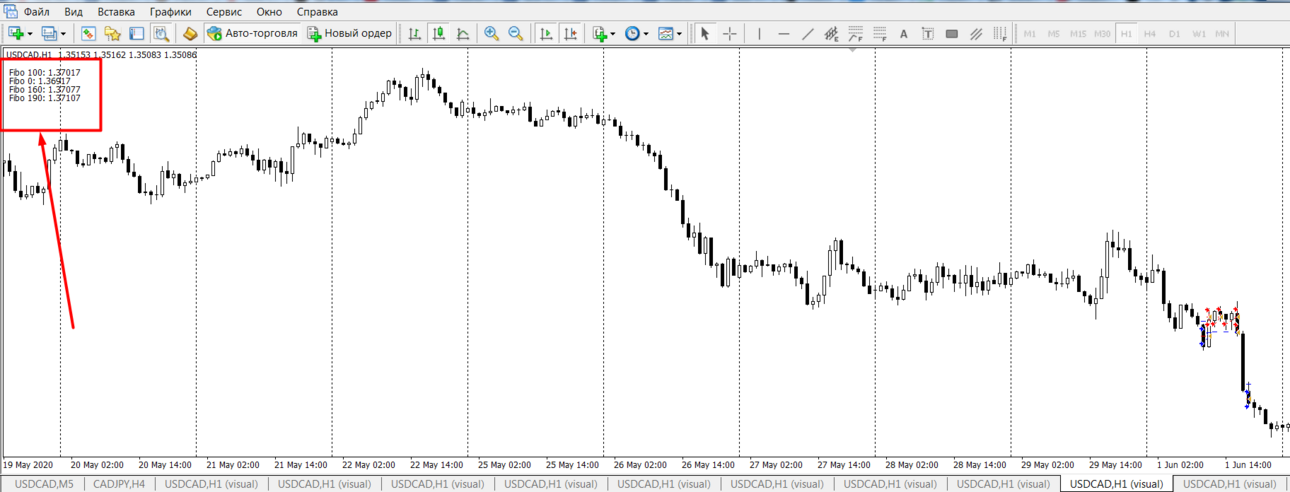Select the equidistant channel tool
The image size is (1290, 492).
832,33
